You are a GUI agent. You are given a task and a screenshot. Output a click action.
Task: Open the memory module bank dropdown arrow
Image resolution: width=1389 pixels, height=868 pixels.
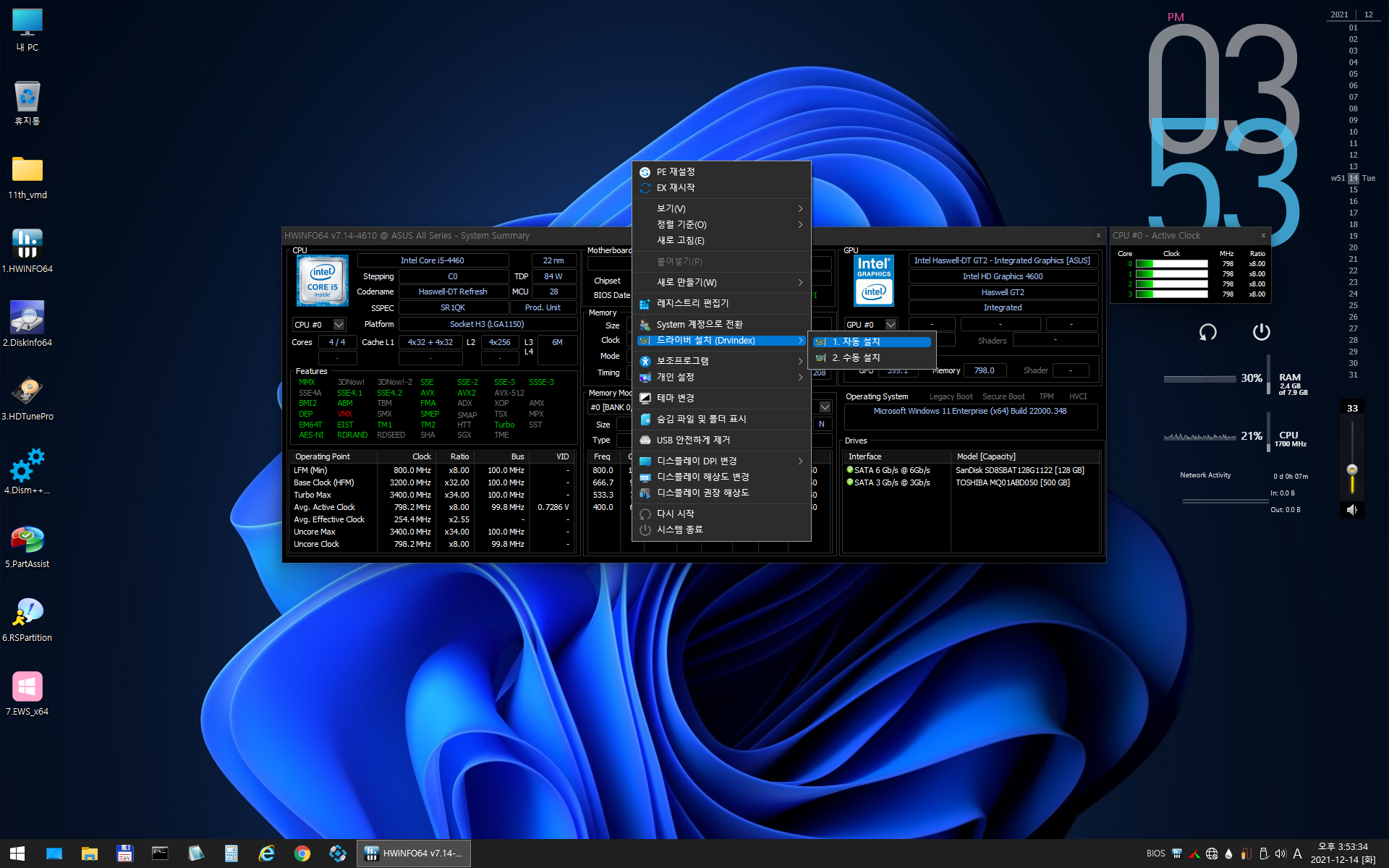coord(825,407)
